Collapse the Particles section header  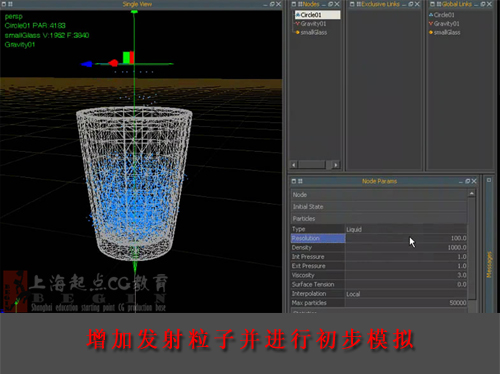(379, 219)
